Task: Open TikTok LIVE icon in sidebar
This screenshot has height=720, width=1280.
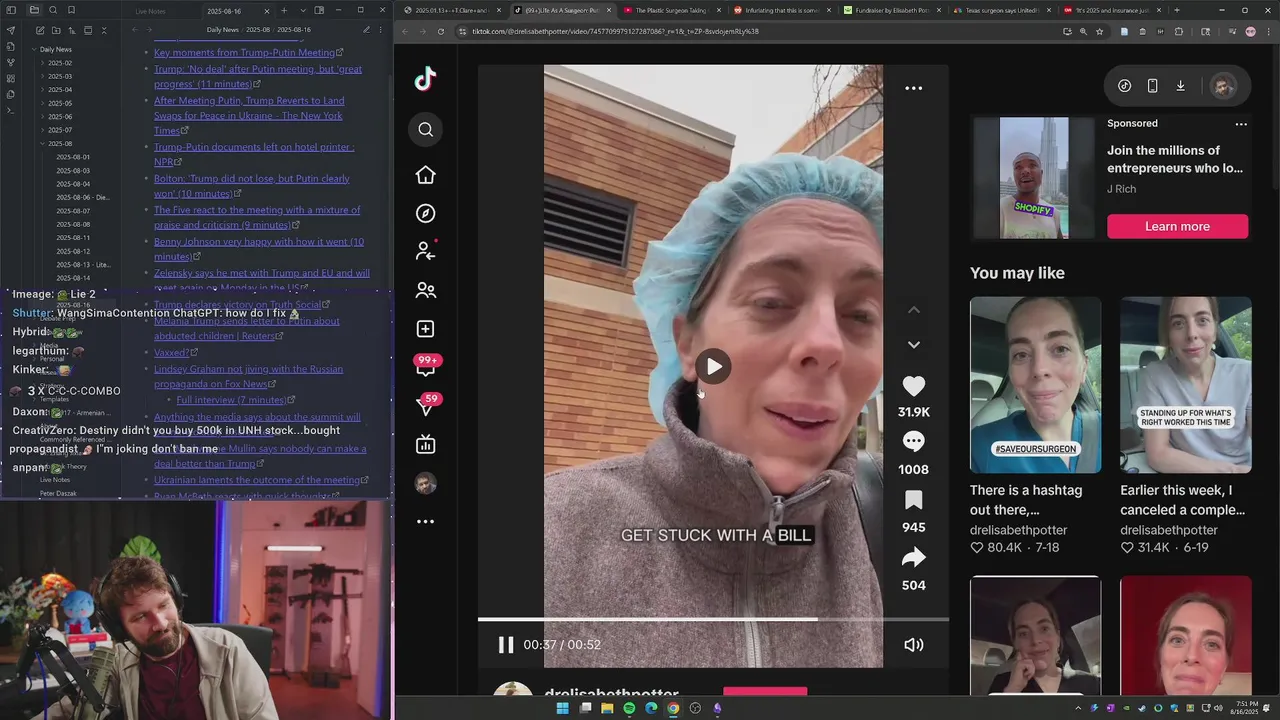Action: pos(425,445)
